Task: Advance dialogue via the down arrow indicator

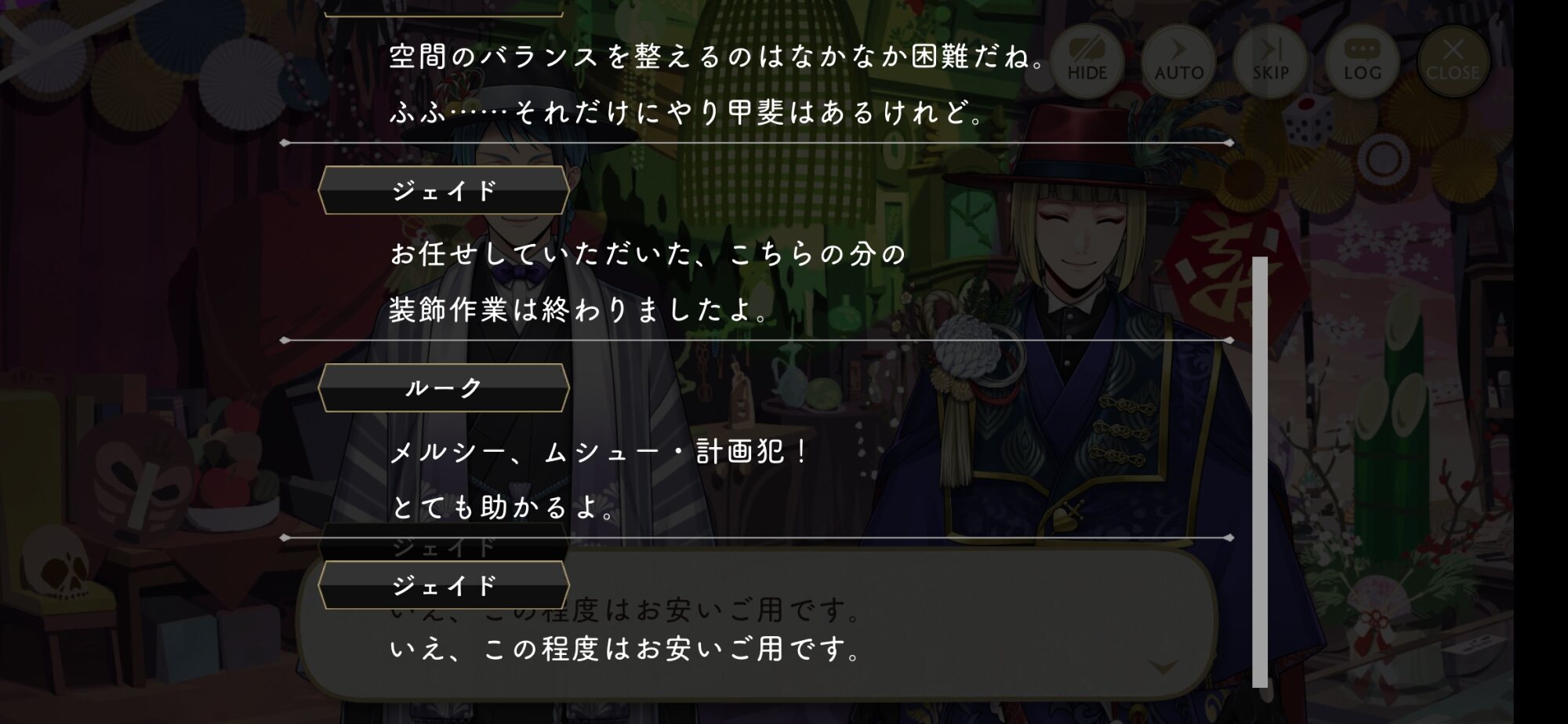Action: 1163,666
